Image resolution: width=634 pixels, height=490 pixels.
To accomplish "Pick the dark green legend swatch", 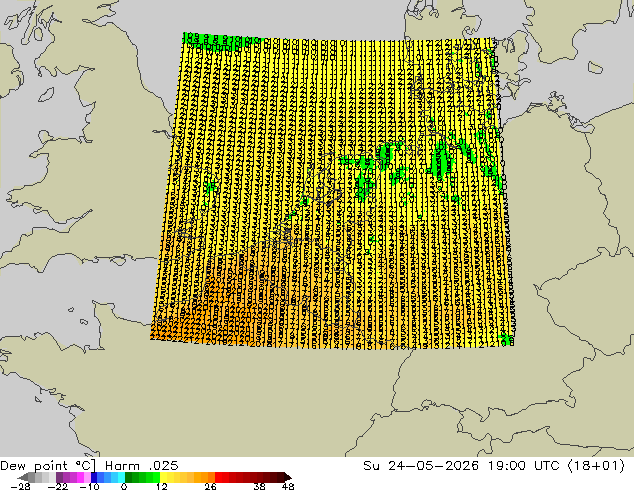I will point(129,477).
